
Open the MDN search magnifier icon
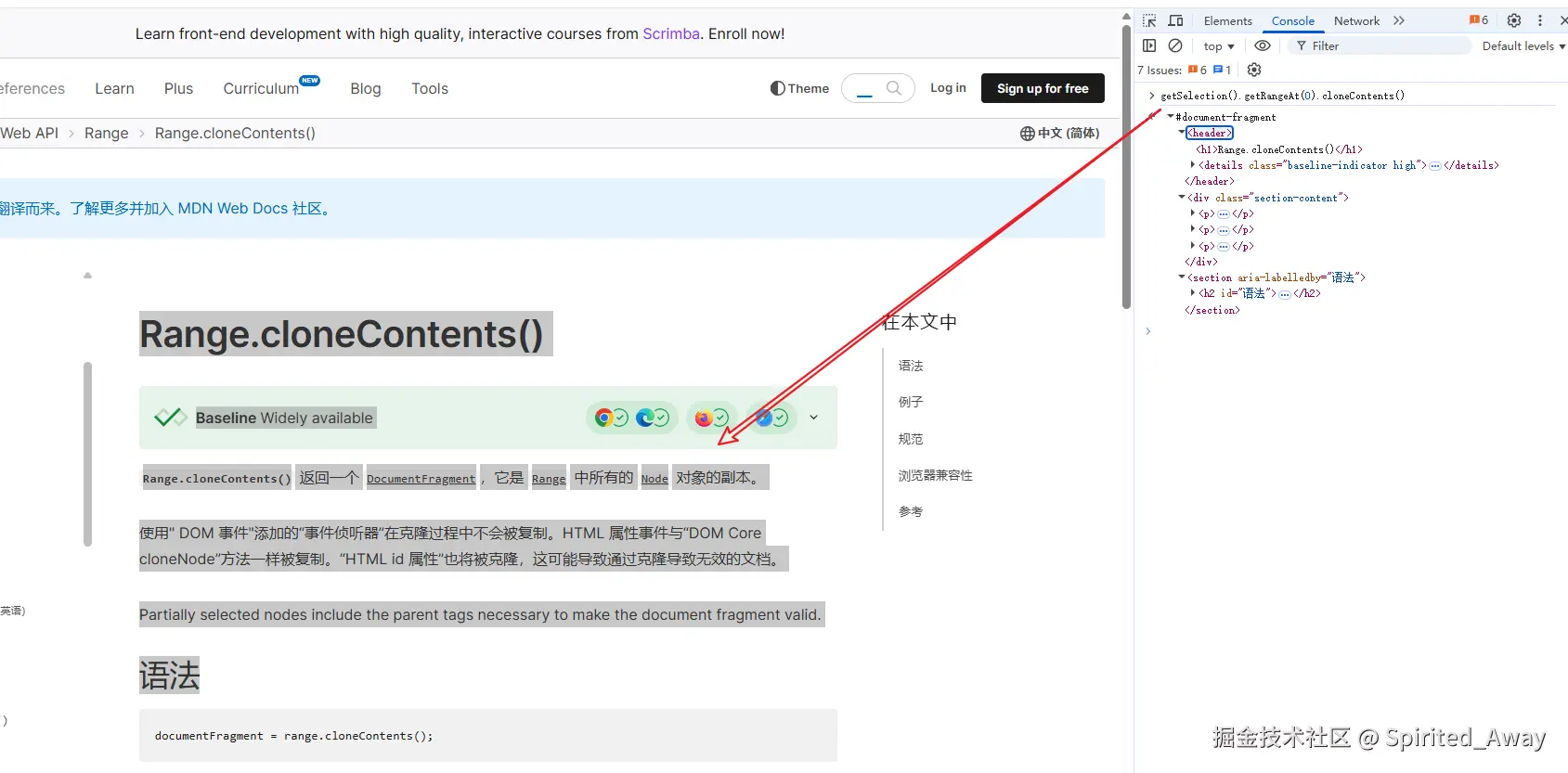[894, 88]
